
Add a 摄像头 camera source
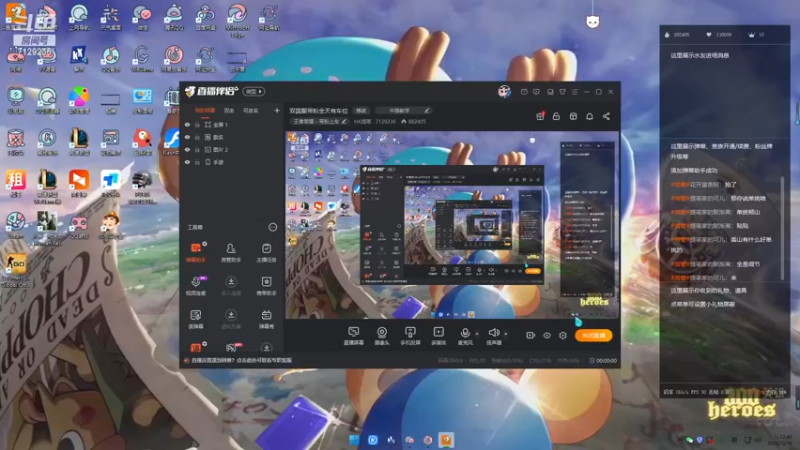click(382, 336)
